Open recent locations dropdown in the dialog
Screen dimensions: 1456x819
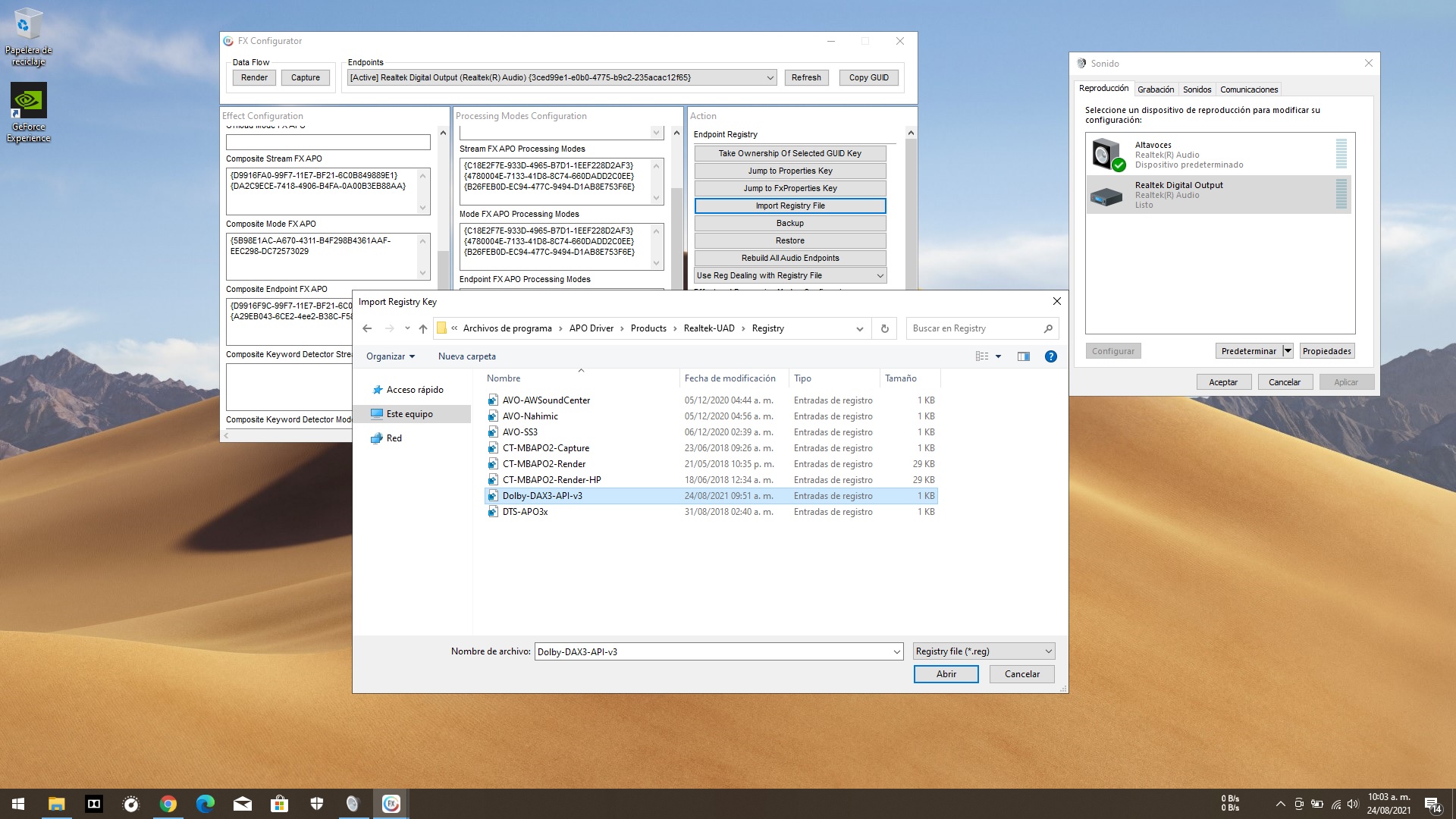point(407,328)
